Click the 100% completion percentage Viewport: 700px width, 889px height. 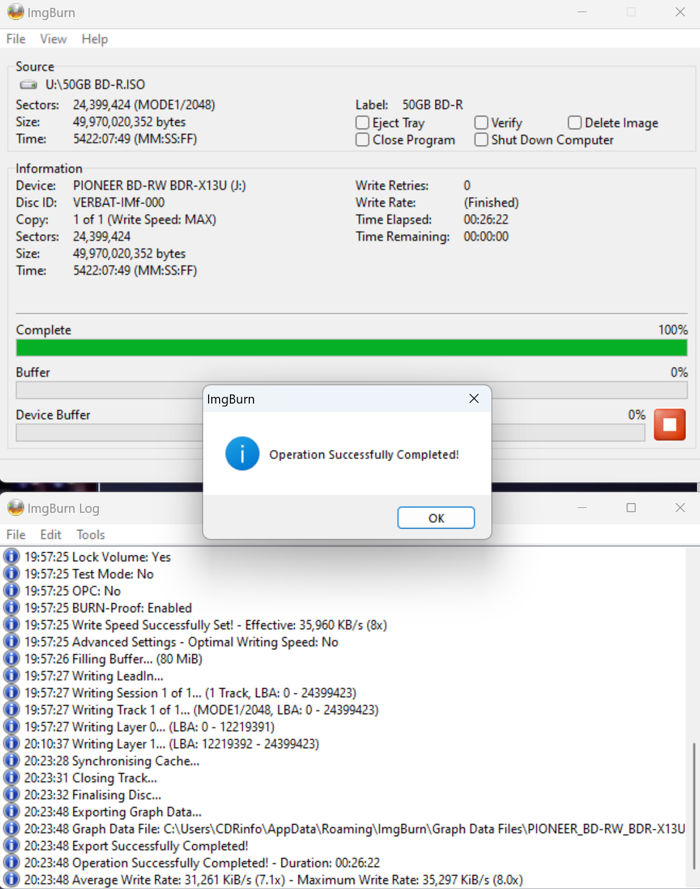click(673, 330)
